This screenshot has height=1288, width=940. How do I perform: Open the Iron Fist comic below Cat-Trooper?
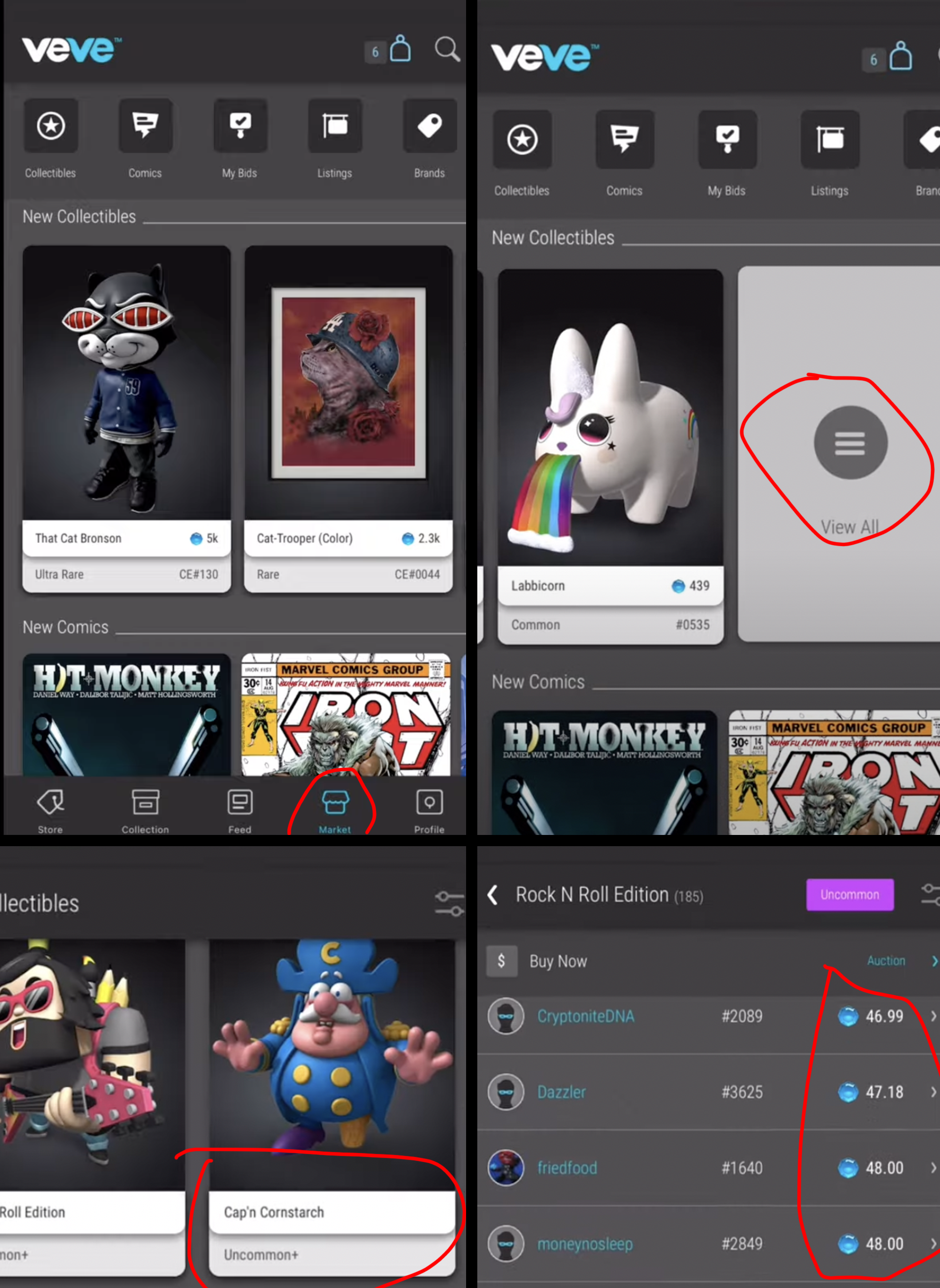346,715
